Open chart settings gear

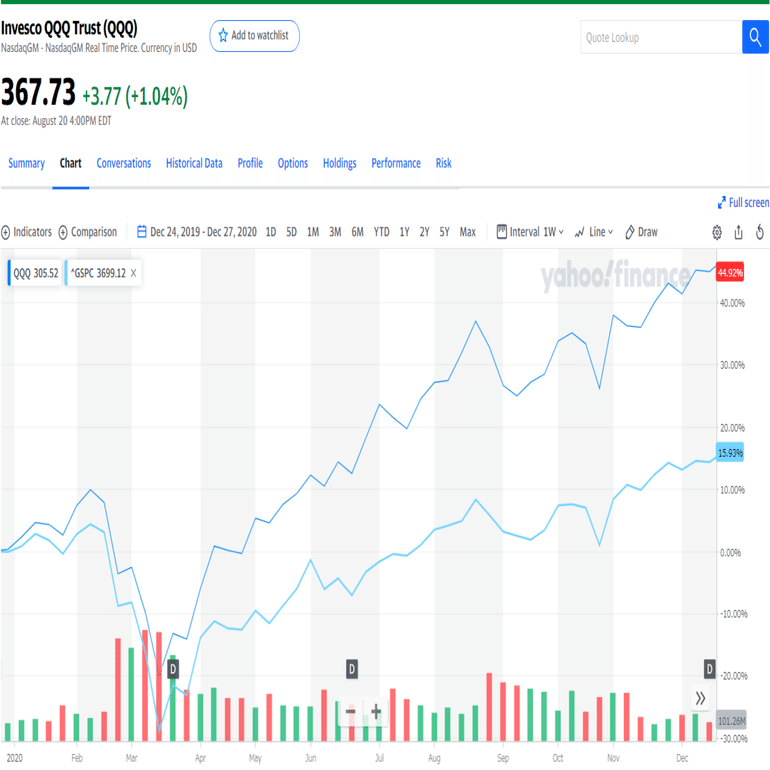(717, 232)
